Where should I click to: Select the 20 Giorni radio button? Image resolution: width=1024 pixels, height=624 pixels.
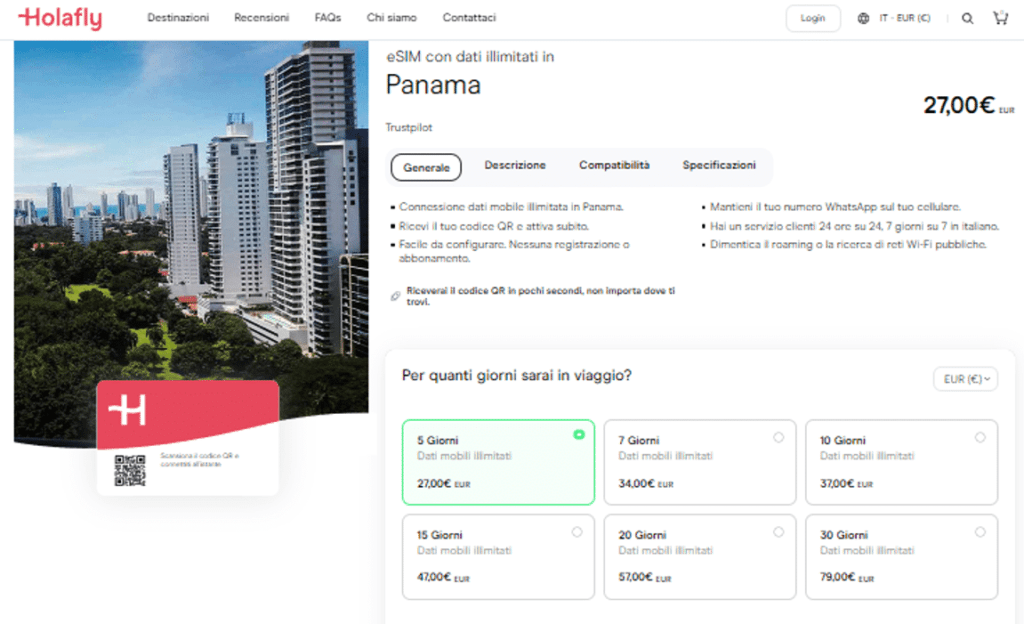tap(778, 532)
